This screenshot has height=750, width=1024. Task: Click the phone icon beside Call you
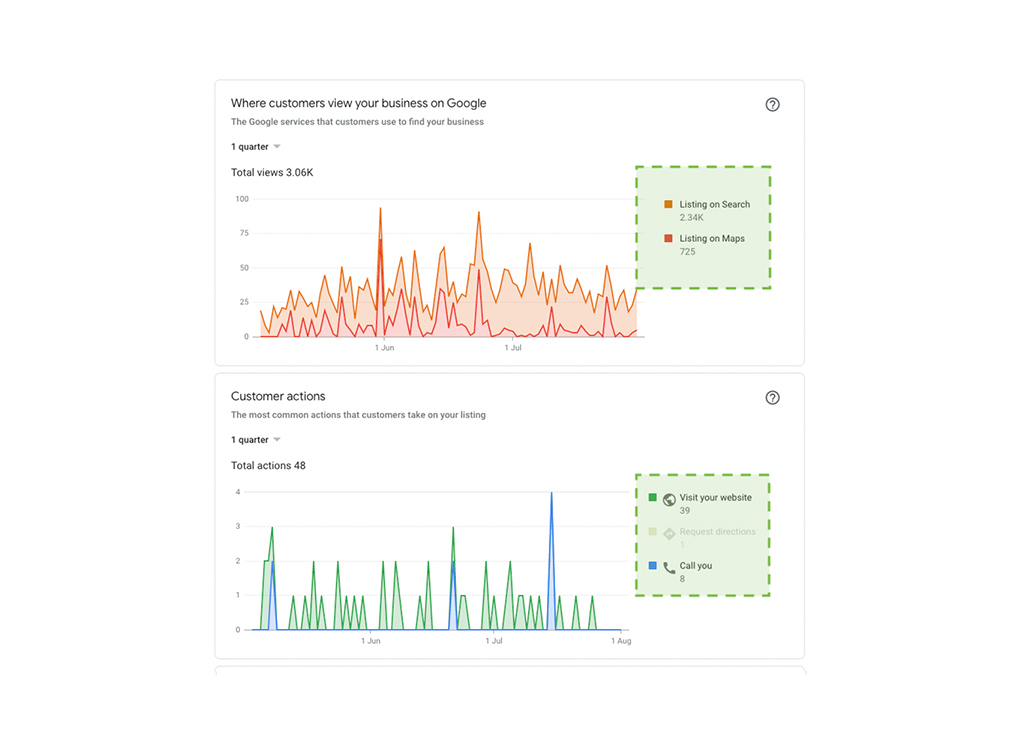[669, 565]
